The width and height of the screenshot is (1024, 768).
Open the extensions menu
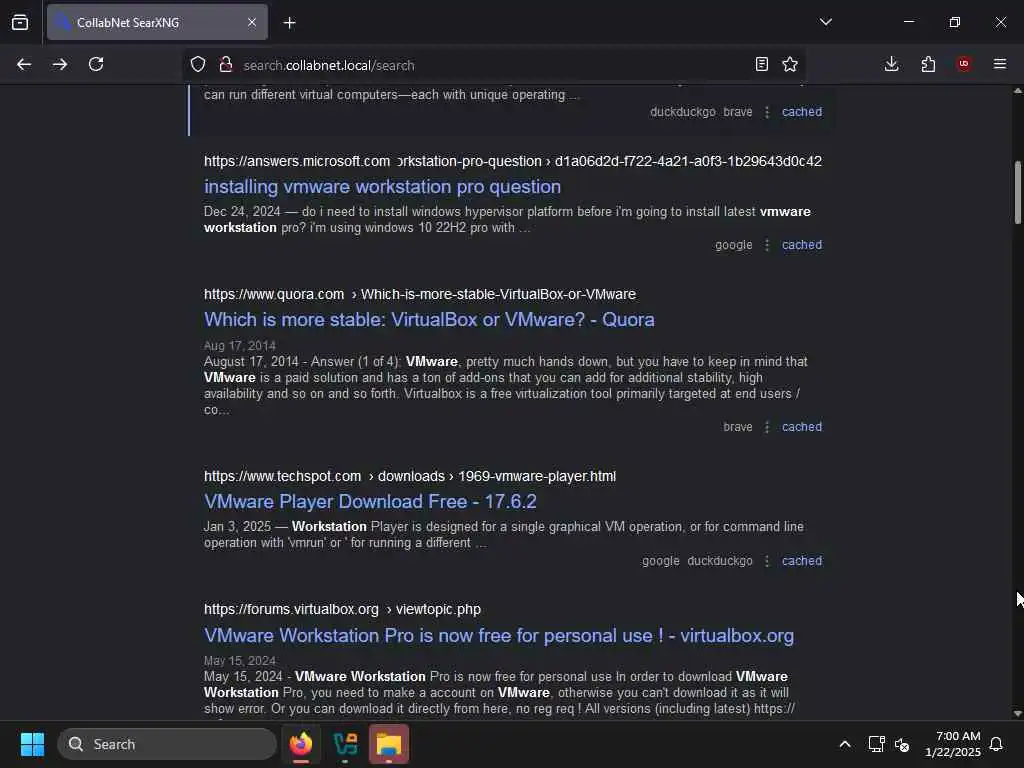[928, 64]
